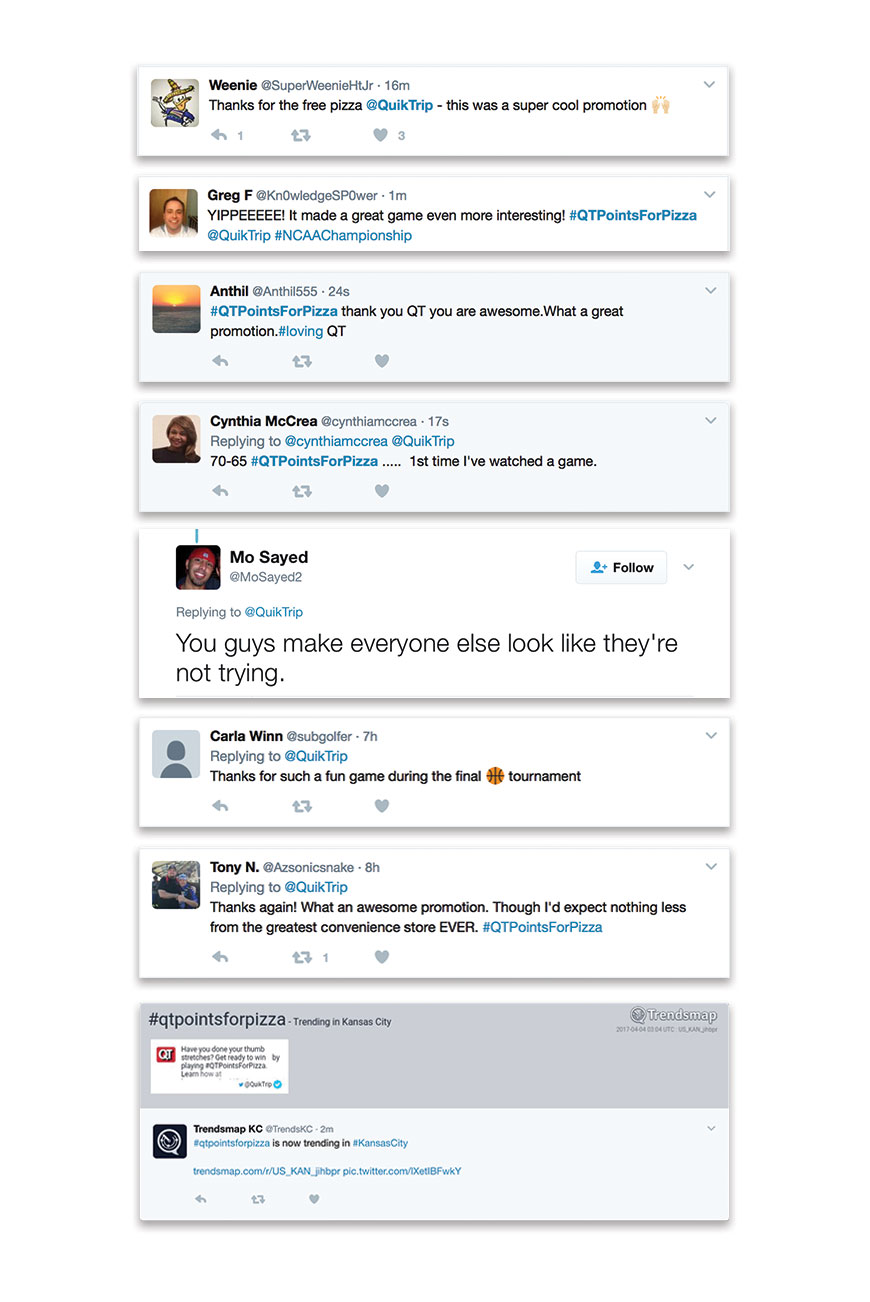This screenshot has width=870, height=1302.
Task: Open dropdown on Carla Winn's tweet
Action: pyautogui.click(x=711, y=735)
